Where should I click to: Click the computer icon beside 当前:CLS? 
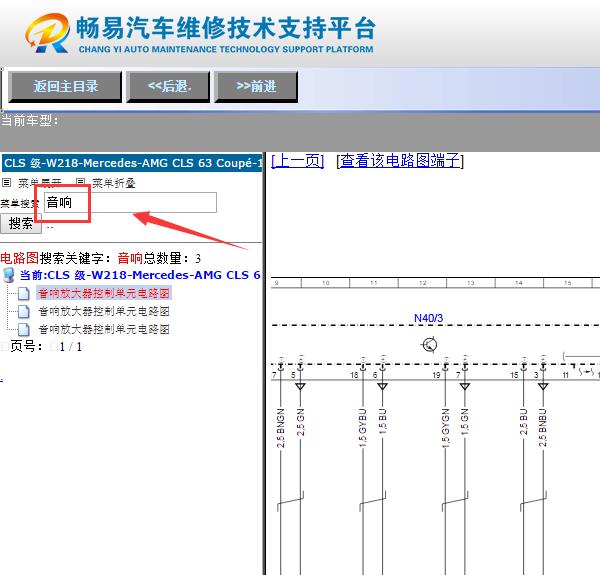[8, 275]
